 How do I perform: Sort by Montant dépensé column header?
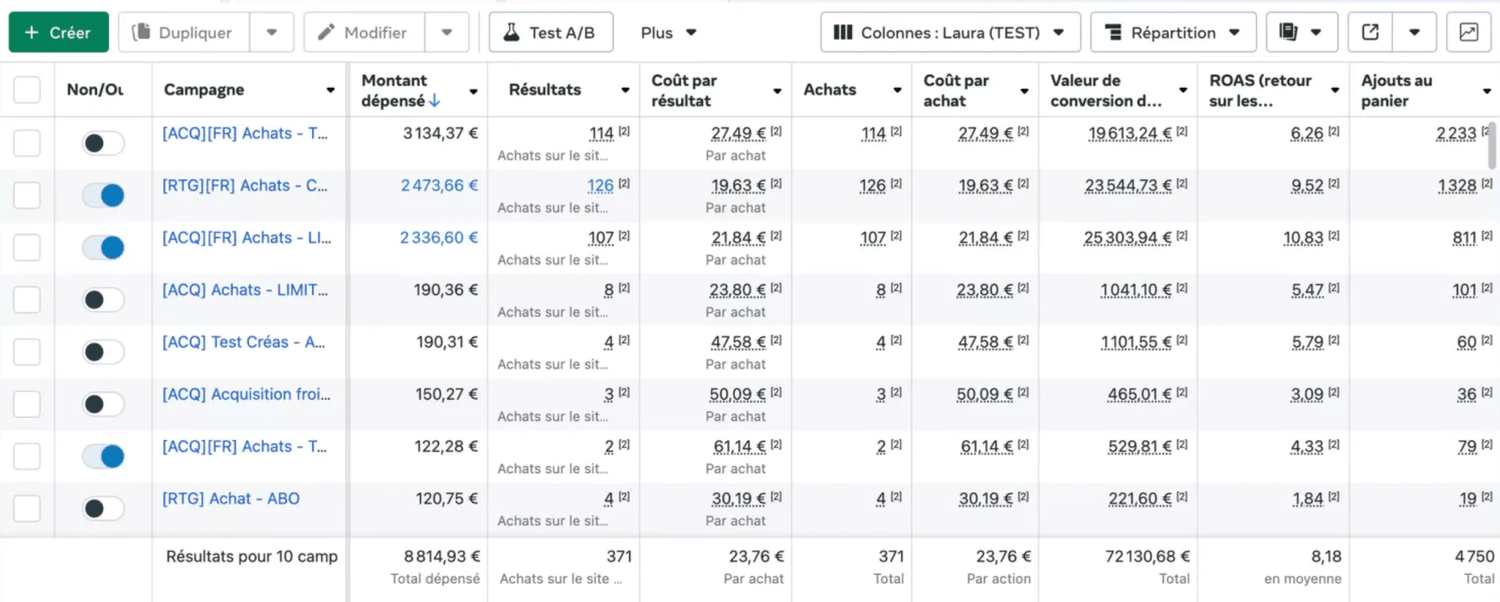(400, 90)
